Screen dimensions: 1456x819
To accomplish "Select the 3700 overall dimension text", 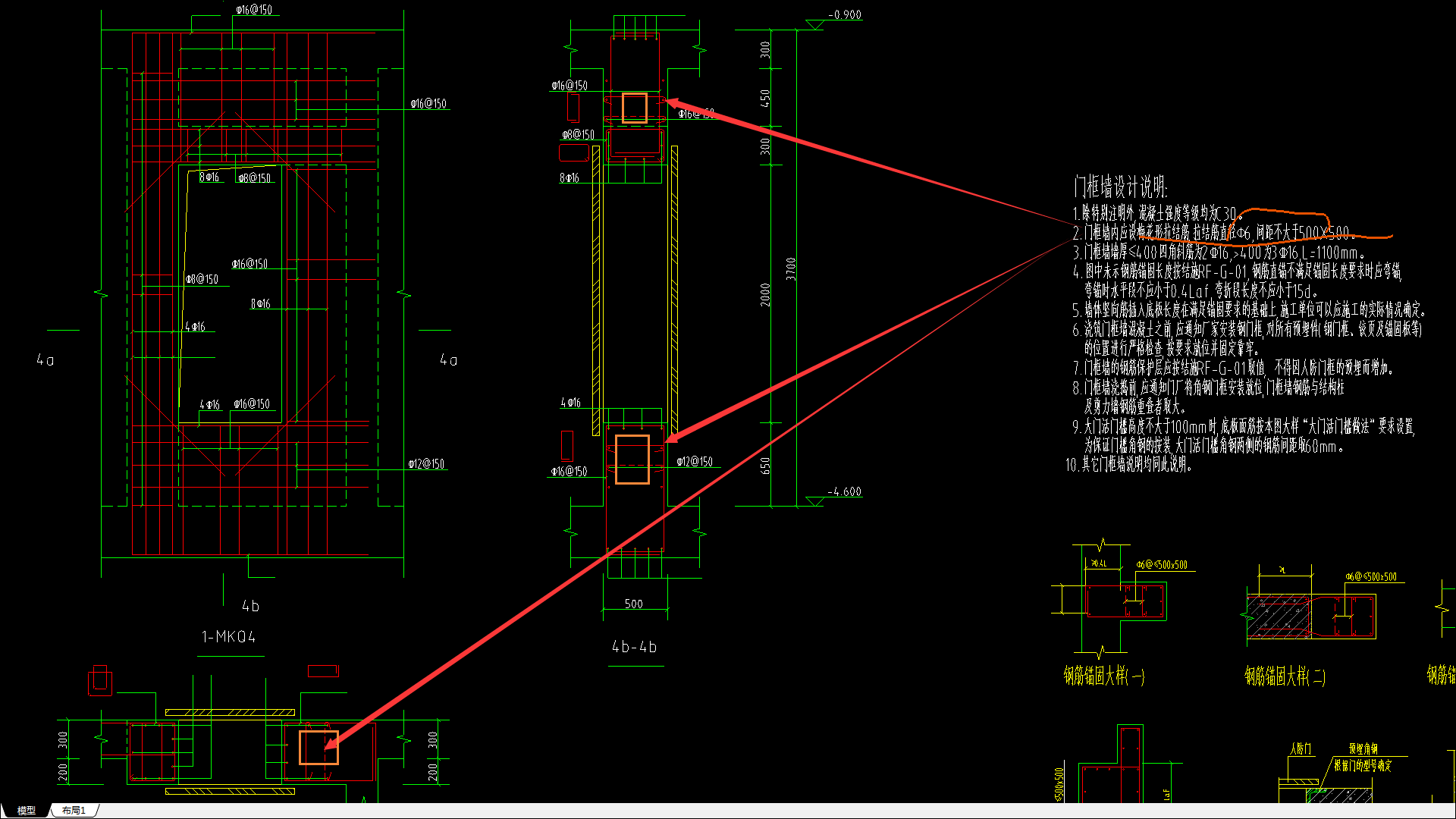I will click(791, 269).
